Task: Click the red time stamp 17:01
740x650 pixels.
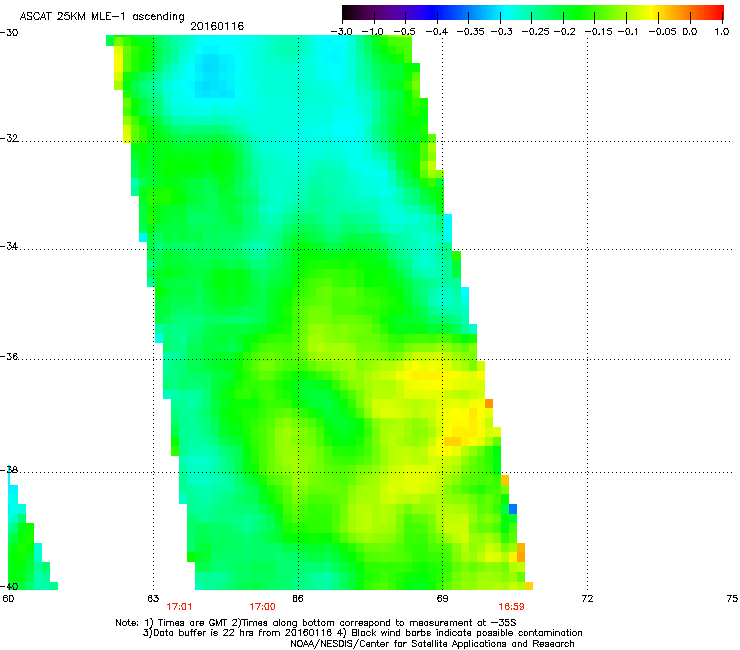Action: tap(179, 607)
